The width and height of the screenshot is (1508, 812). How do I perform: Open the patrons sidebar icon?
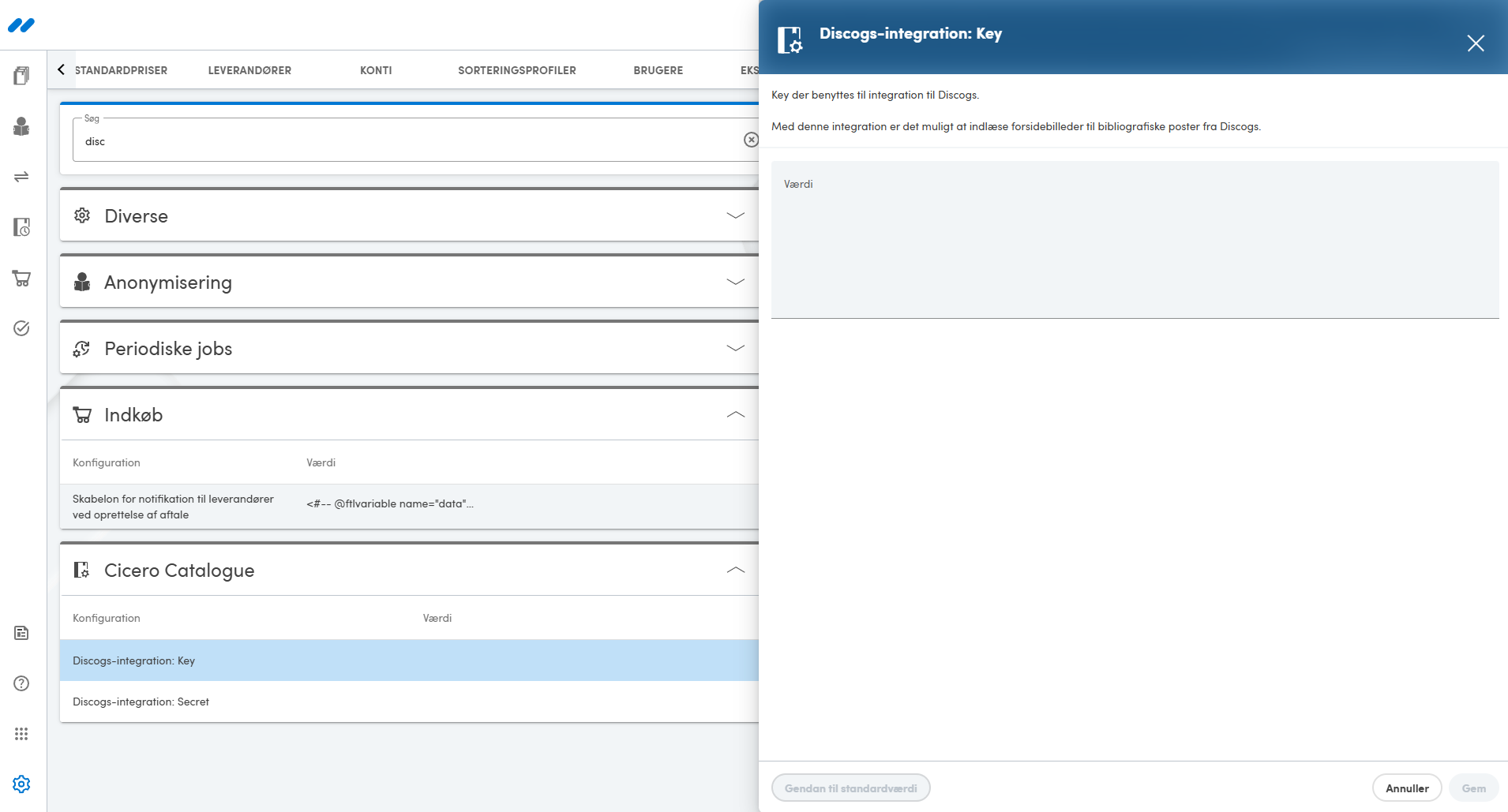tap(21, 126)
